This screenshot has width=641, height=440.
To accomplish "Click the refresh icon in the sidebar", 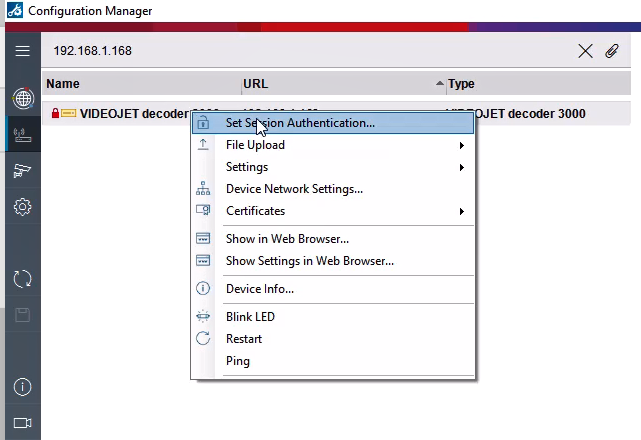I will tap(21, 279).
